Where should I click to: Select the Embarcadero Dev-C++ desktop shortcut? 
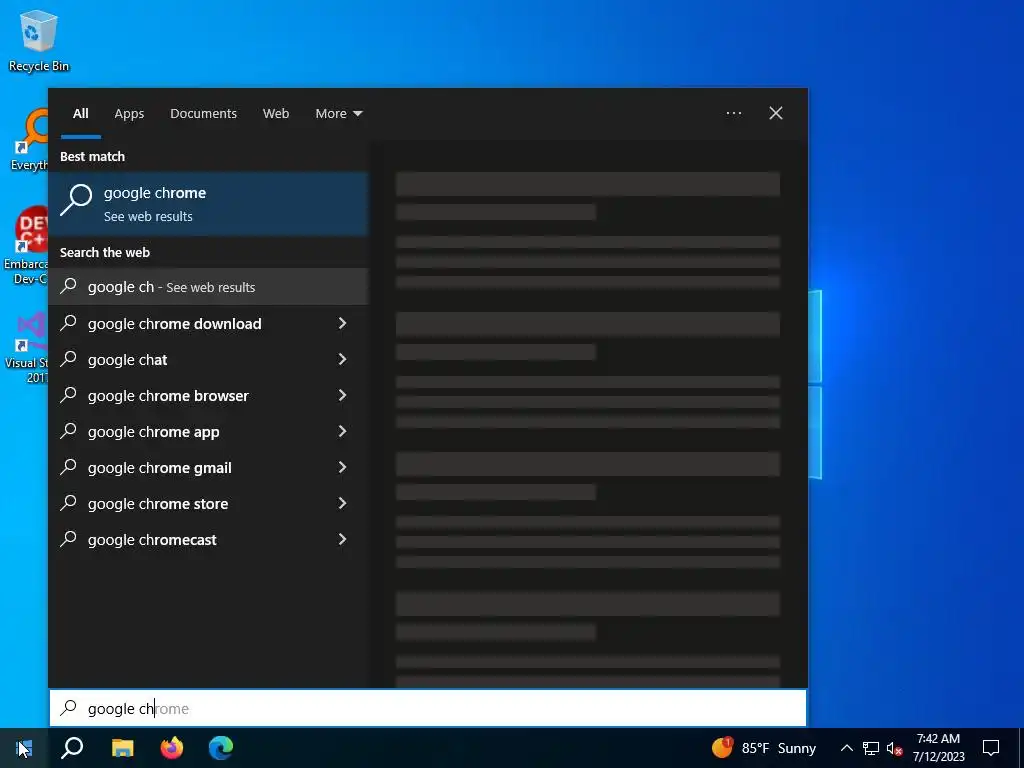pyautogui.click(x=26, y=246)
